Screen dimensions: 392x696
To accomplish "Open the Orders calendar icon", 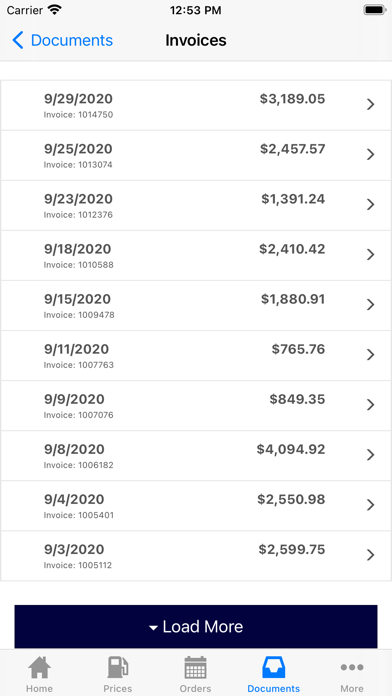I will coord(195,667).
